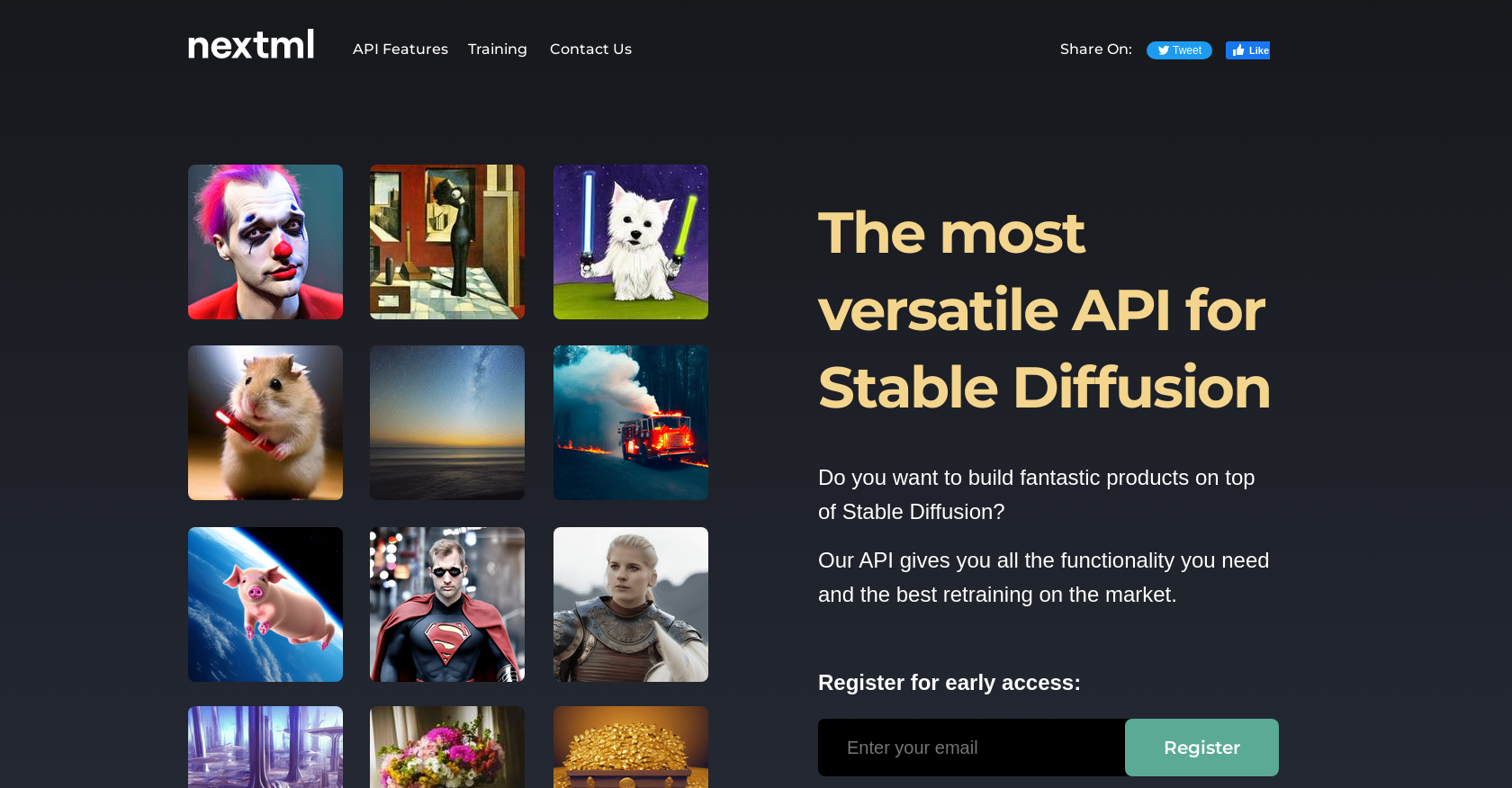Screen dimensions: 1512x788
Task: Click the Facebook Like button
Action: (x=1247, y=50)
